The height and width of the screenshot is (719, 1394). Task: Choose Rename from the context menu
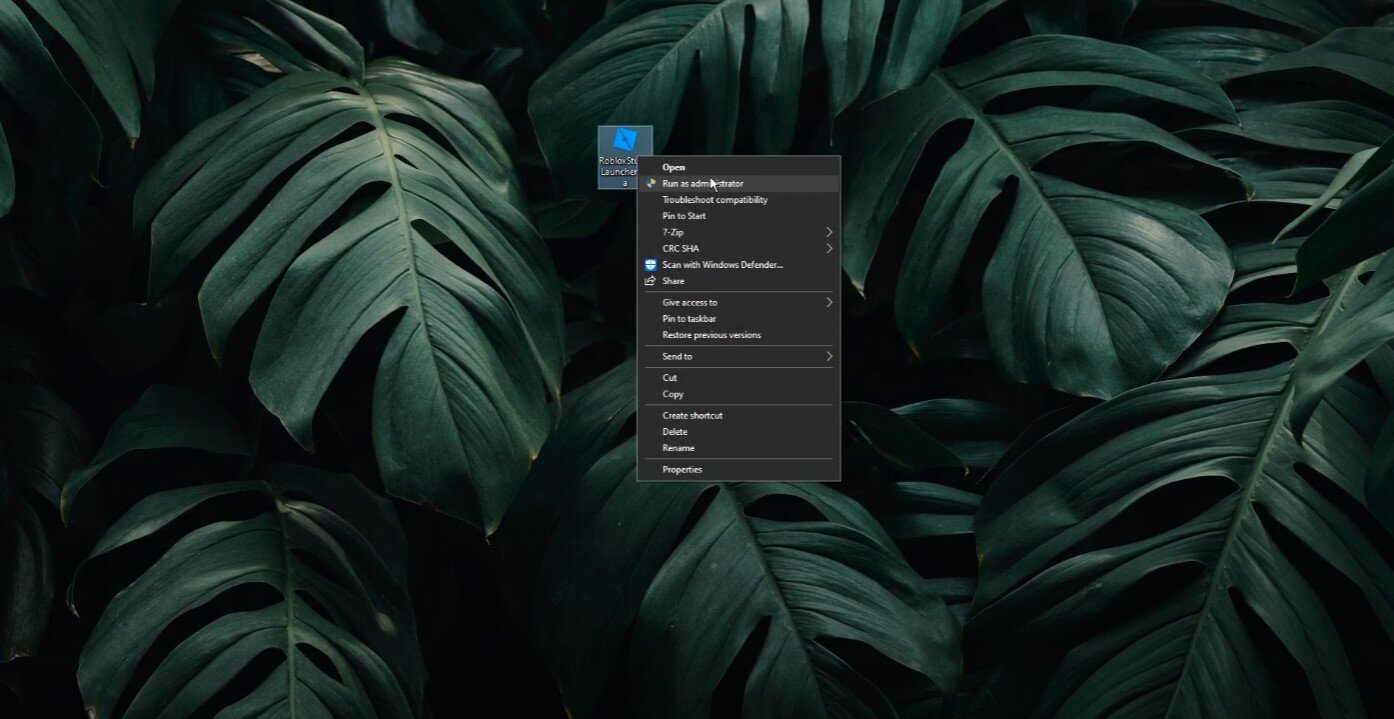[678, 448]
